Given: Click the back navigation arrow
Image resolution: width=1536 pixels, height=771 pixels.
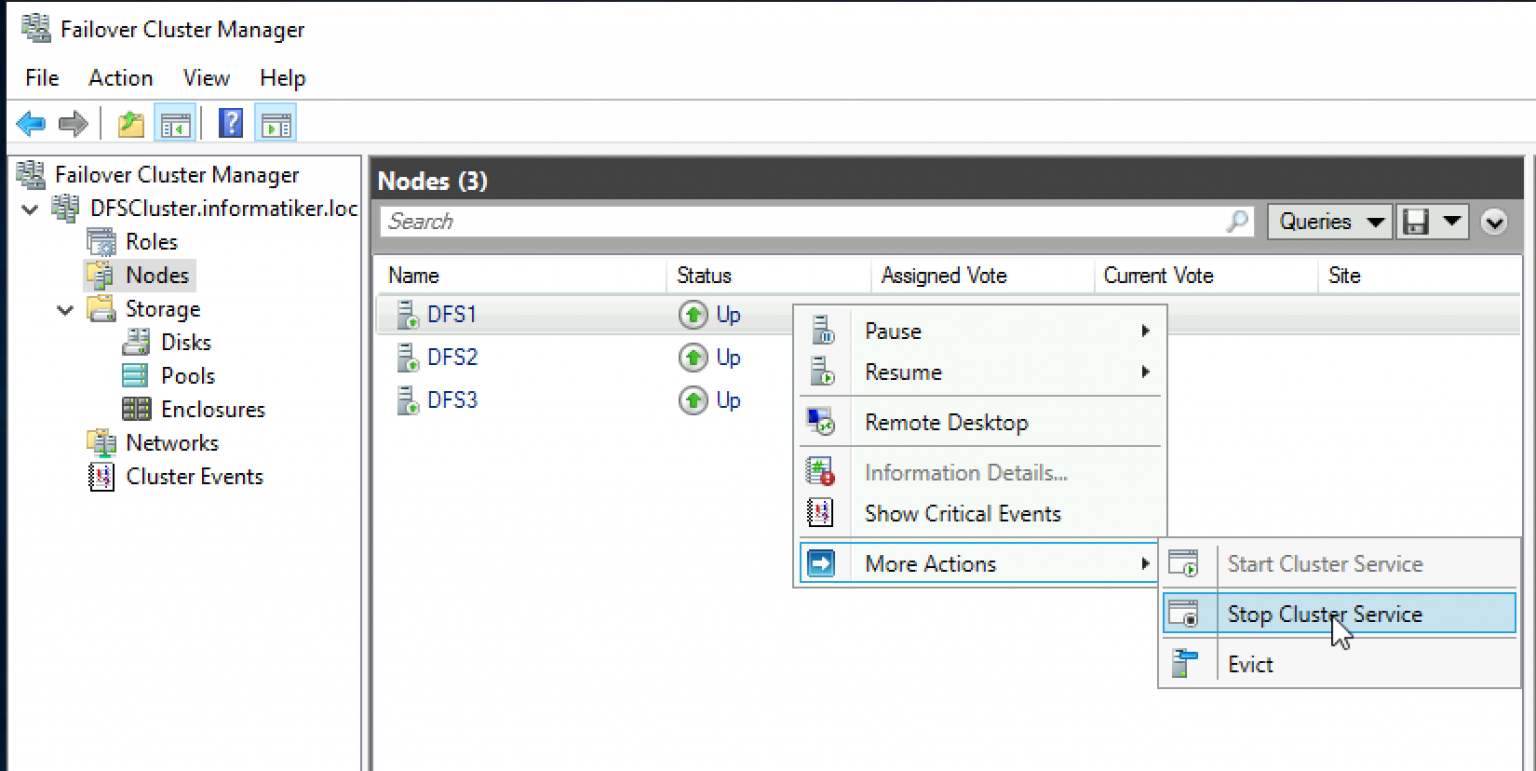Looking at the screenshot, I should 30,123.
